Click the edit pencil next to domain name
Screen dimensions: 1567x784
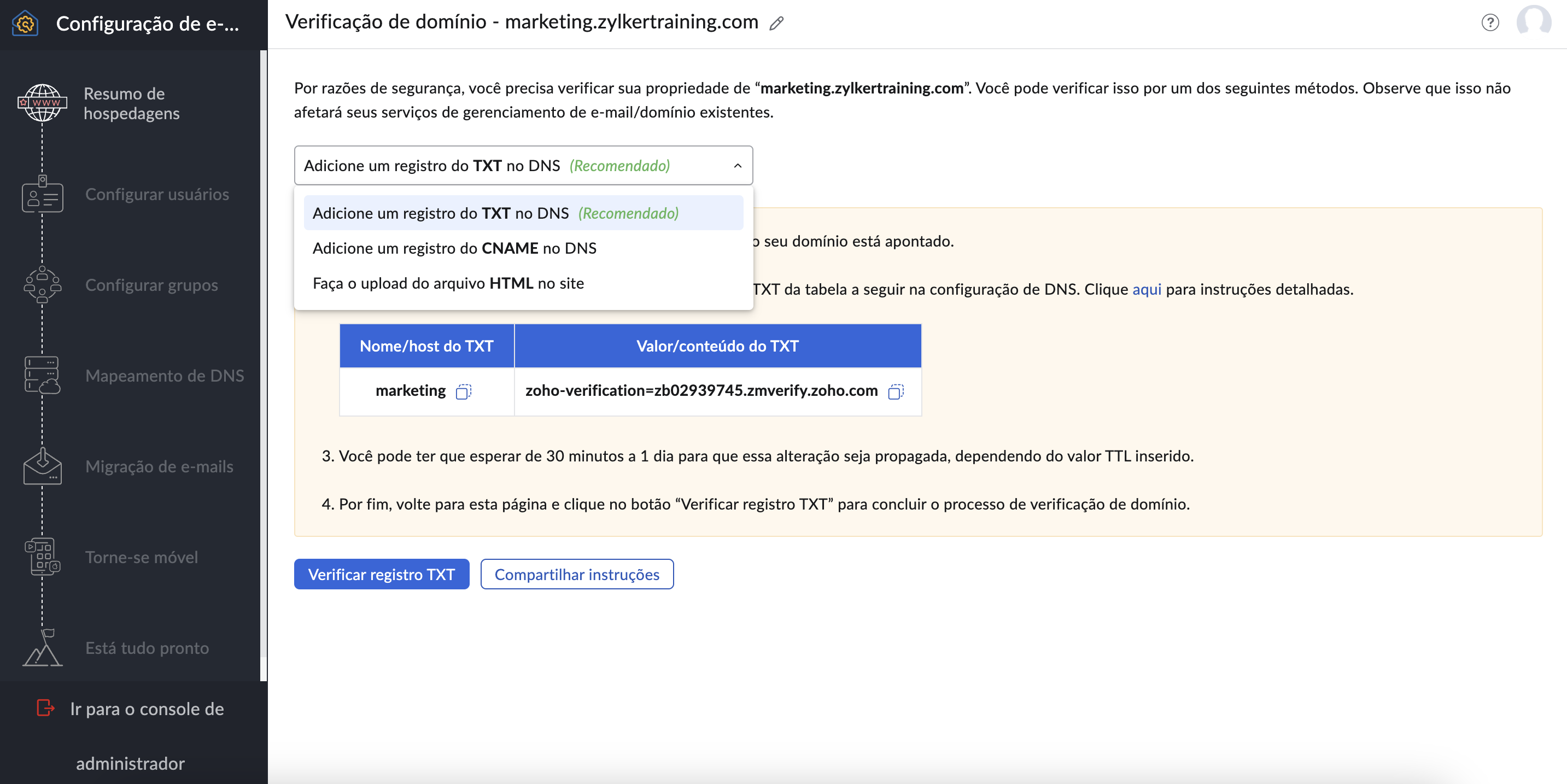776,23
